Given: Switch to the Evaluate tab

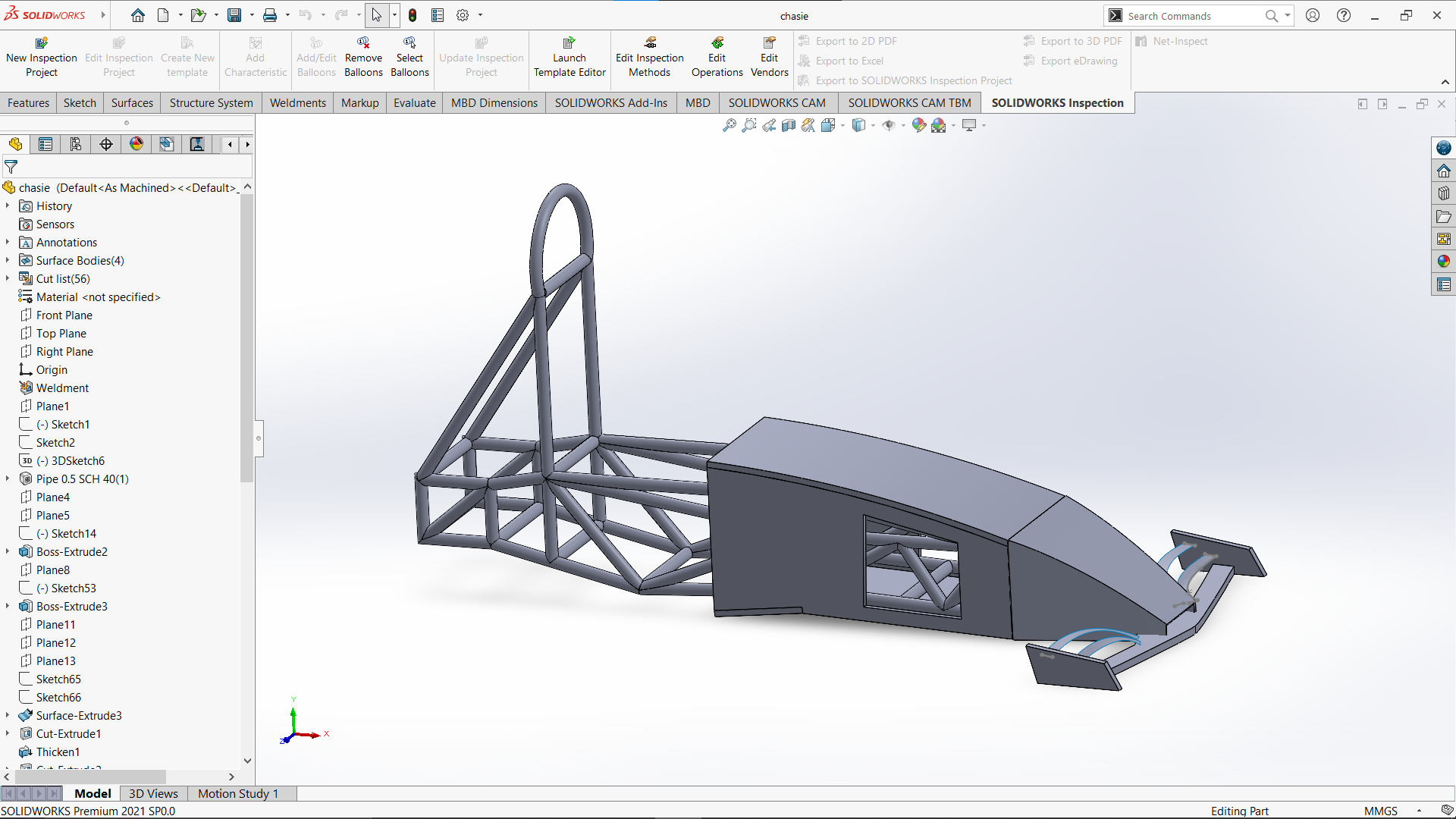Looking at the screenshot, I should pos(415,103).
